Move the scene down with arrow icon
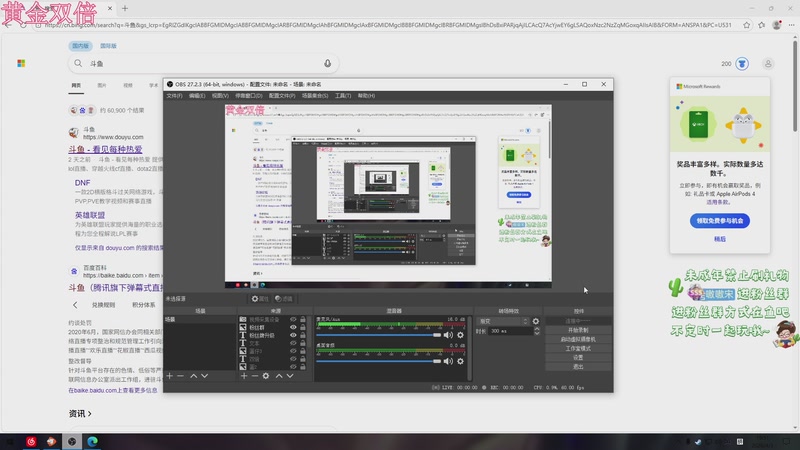The width and height of the screenshot is (800, 450). [205, 376]
